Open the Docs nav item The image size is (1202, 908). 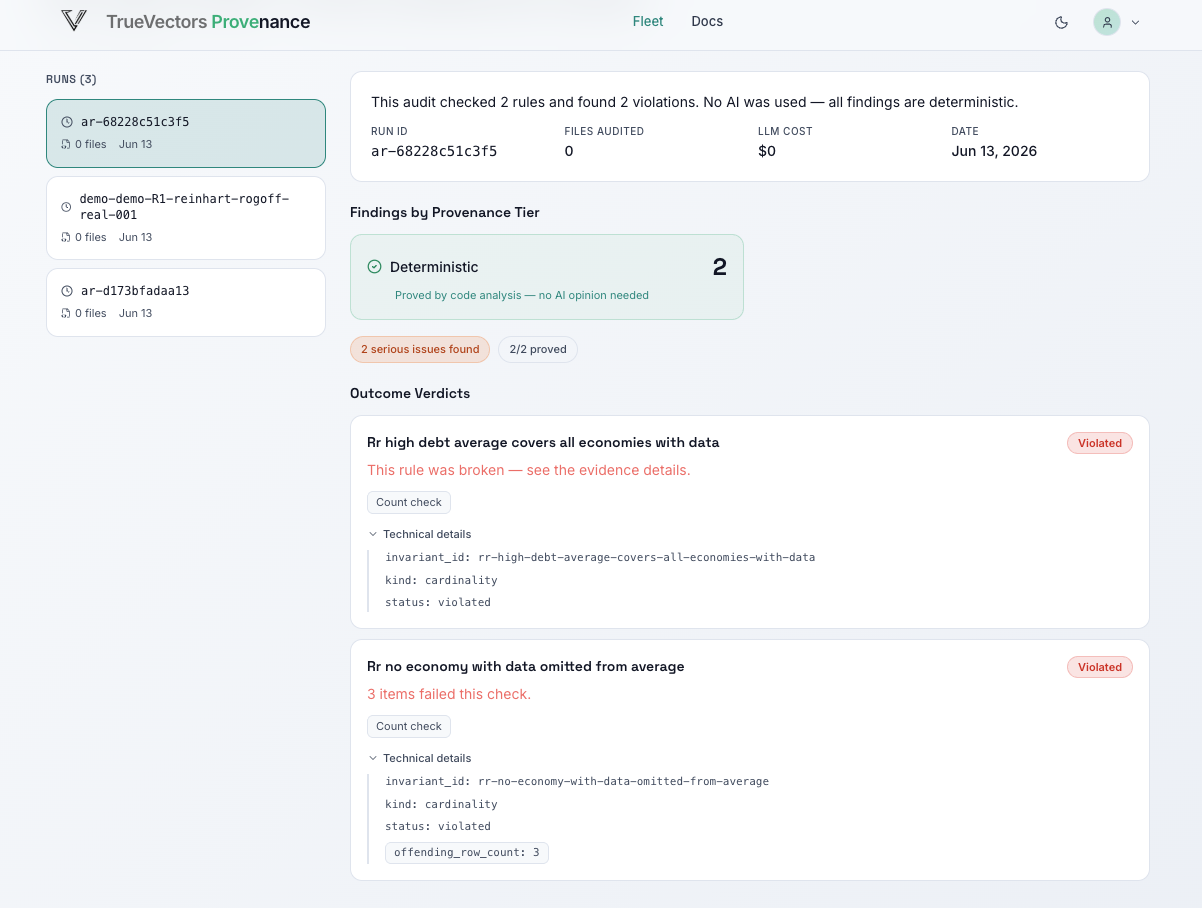pos(707,21)
